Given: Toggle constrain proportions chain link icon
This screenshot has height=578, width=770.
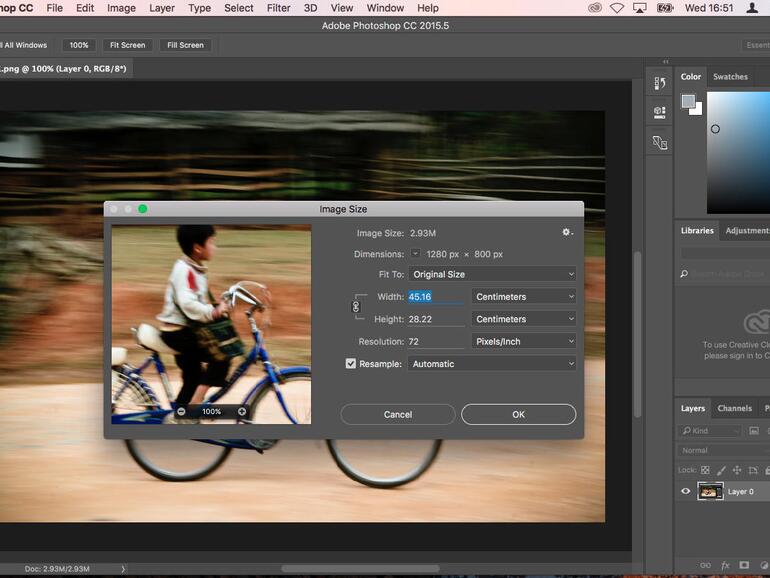Looking at the screenshot, I should [356, 307].
